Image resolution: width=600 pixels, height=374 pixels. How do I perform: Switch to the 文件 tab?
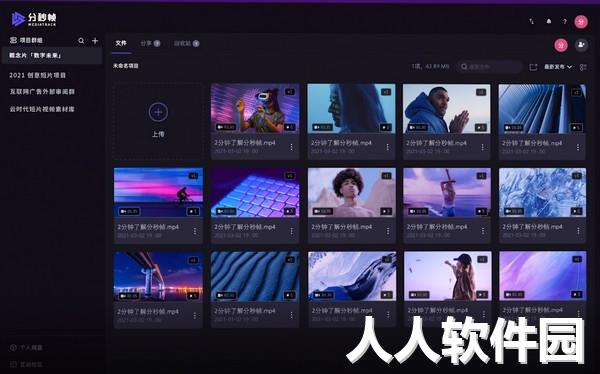[121, 43]
